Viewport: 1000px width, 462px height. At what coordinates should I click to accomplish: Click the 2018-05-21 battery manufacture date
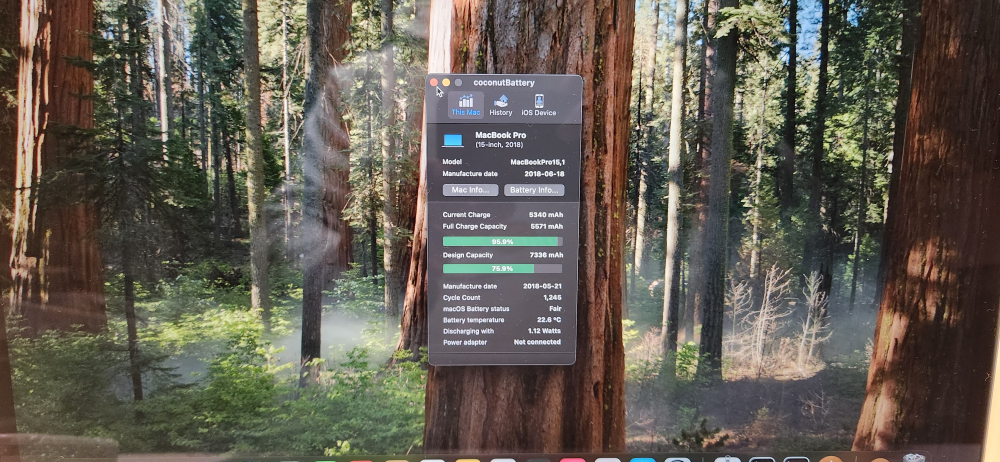pos(542,287)
